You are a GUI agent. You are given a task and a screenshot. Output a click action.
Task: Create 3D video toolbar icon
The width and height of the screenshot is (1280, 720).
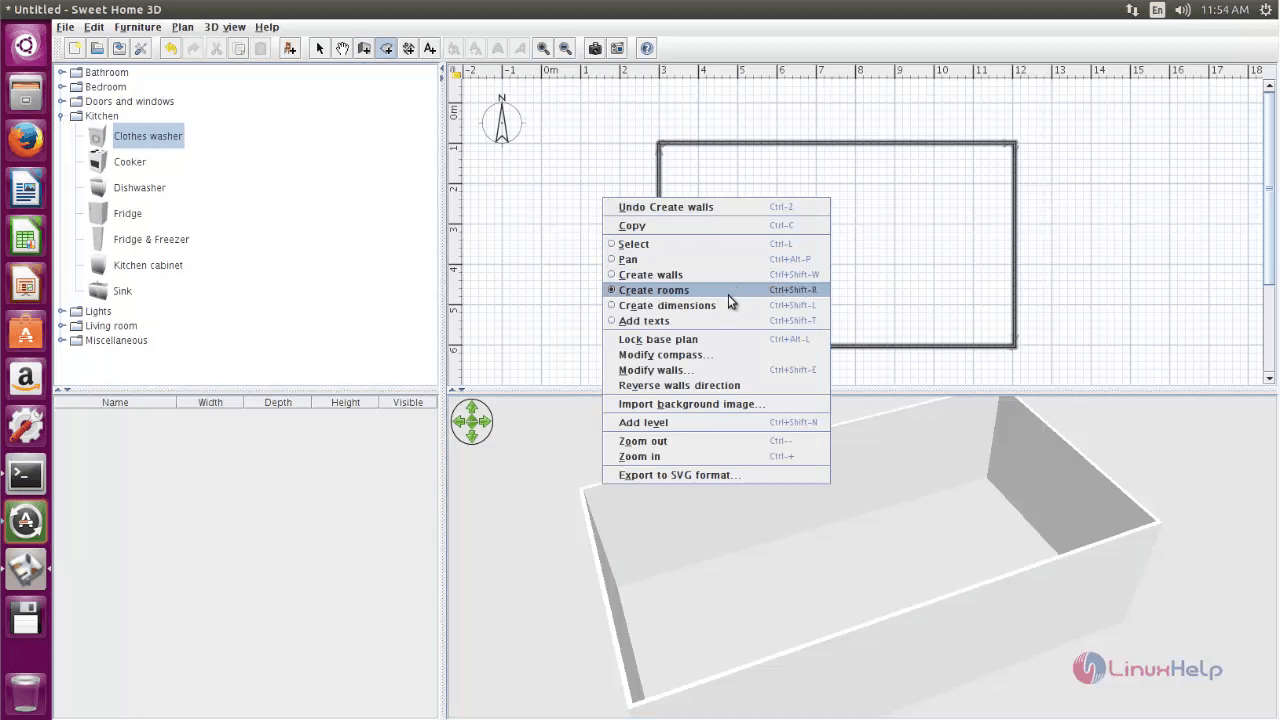617,48
